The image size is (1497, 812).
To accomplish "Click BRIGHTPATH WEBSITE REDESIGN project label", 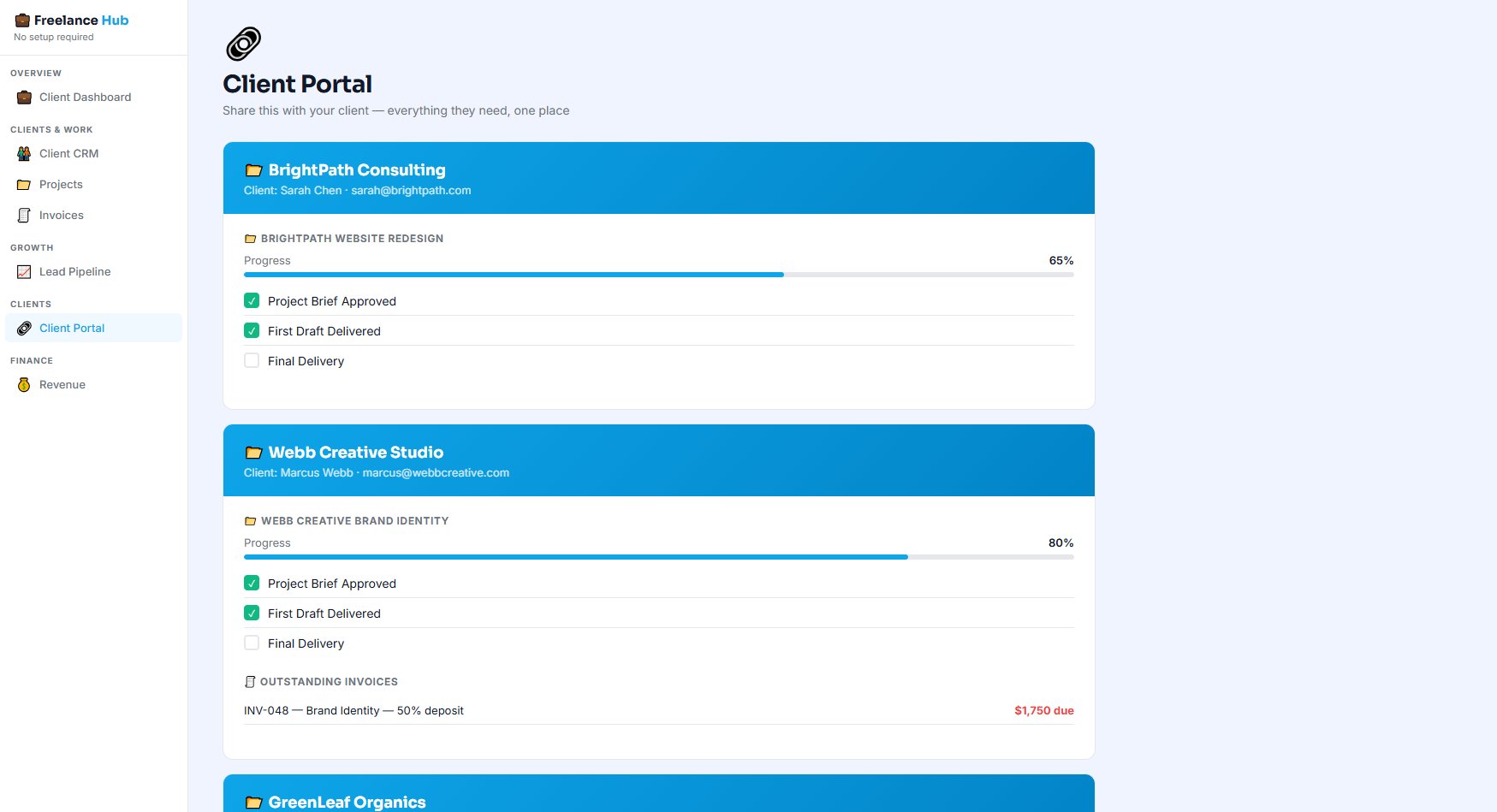I will point(352,239).
